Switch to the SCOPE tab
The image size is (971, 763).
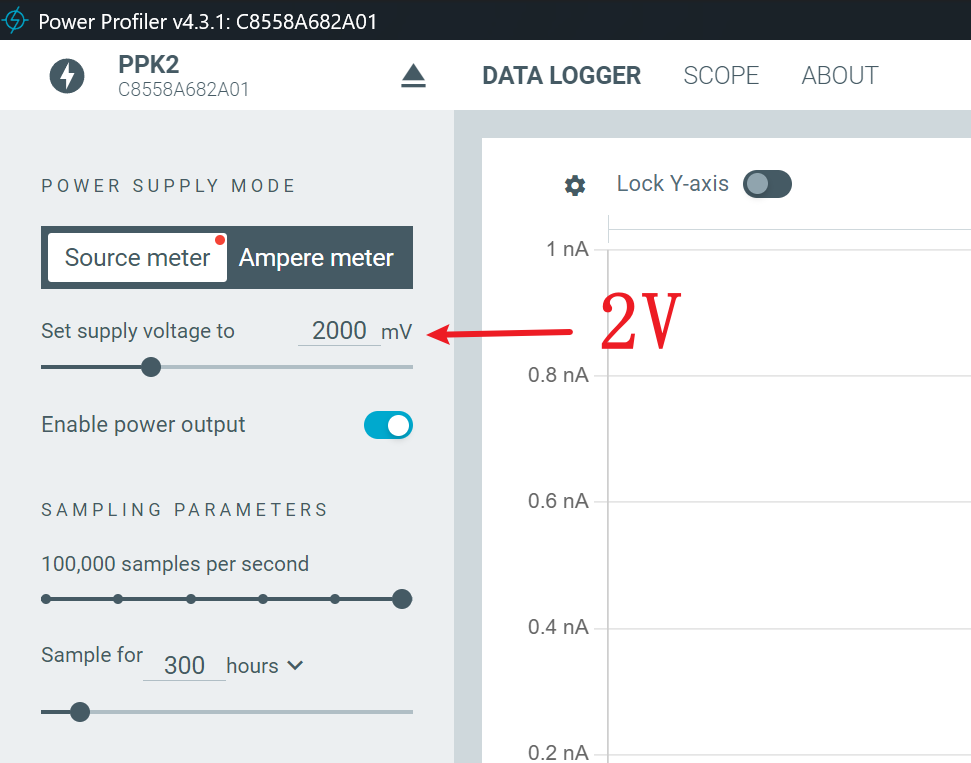tap(721, 76)
